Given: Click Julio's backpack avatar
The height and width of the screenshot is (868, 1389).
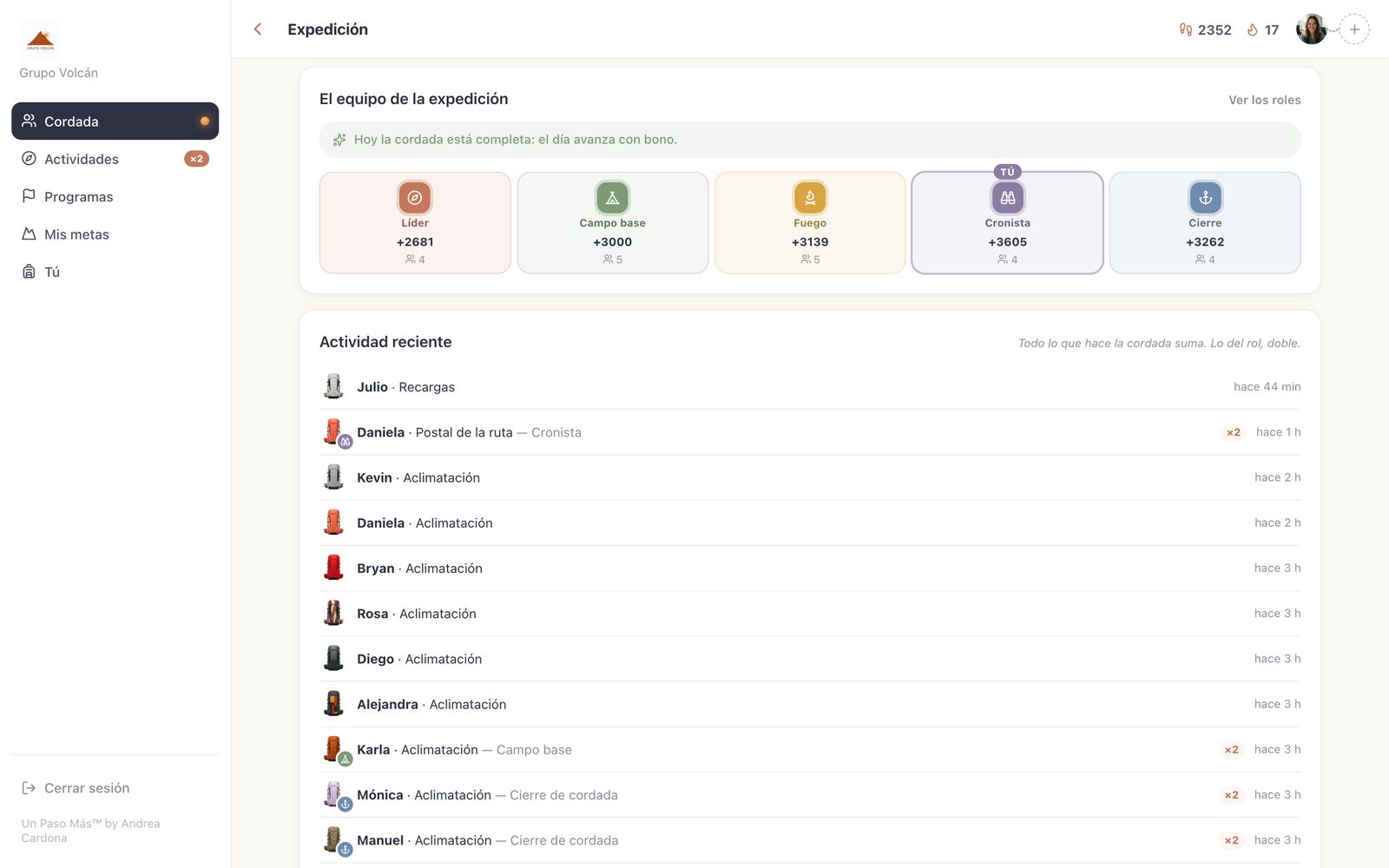Looking at the screenshot, I should [x=333, y=386].
